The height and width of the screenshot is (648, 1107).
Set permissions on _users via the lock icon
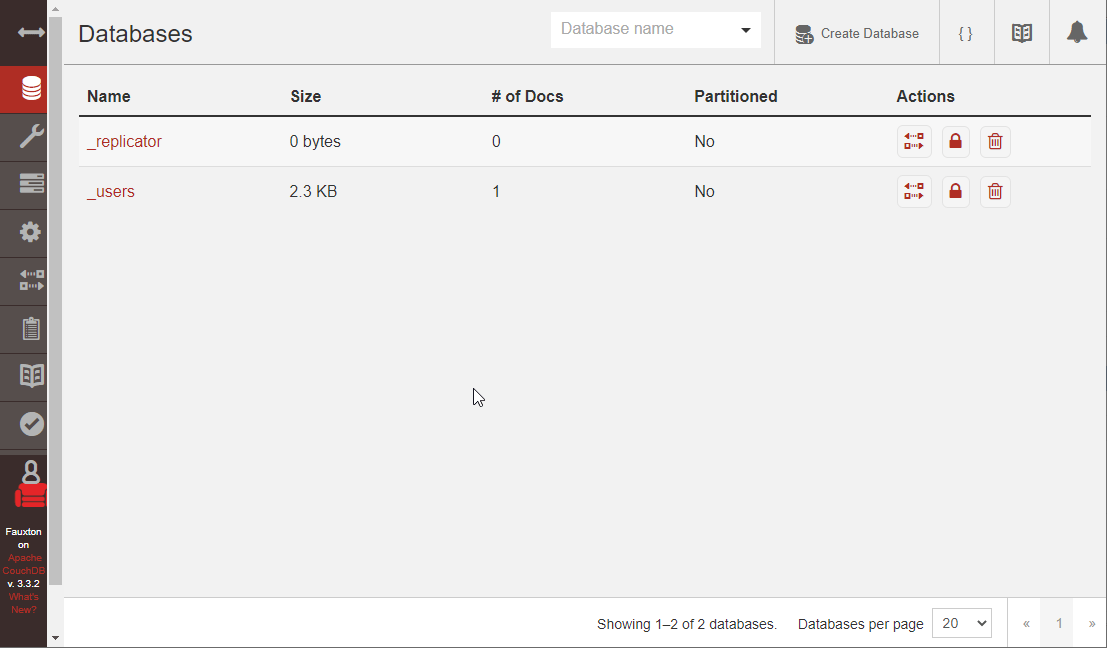[955, 191]
